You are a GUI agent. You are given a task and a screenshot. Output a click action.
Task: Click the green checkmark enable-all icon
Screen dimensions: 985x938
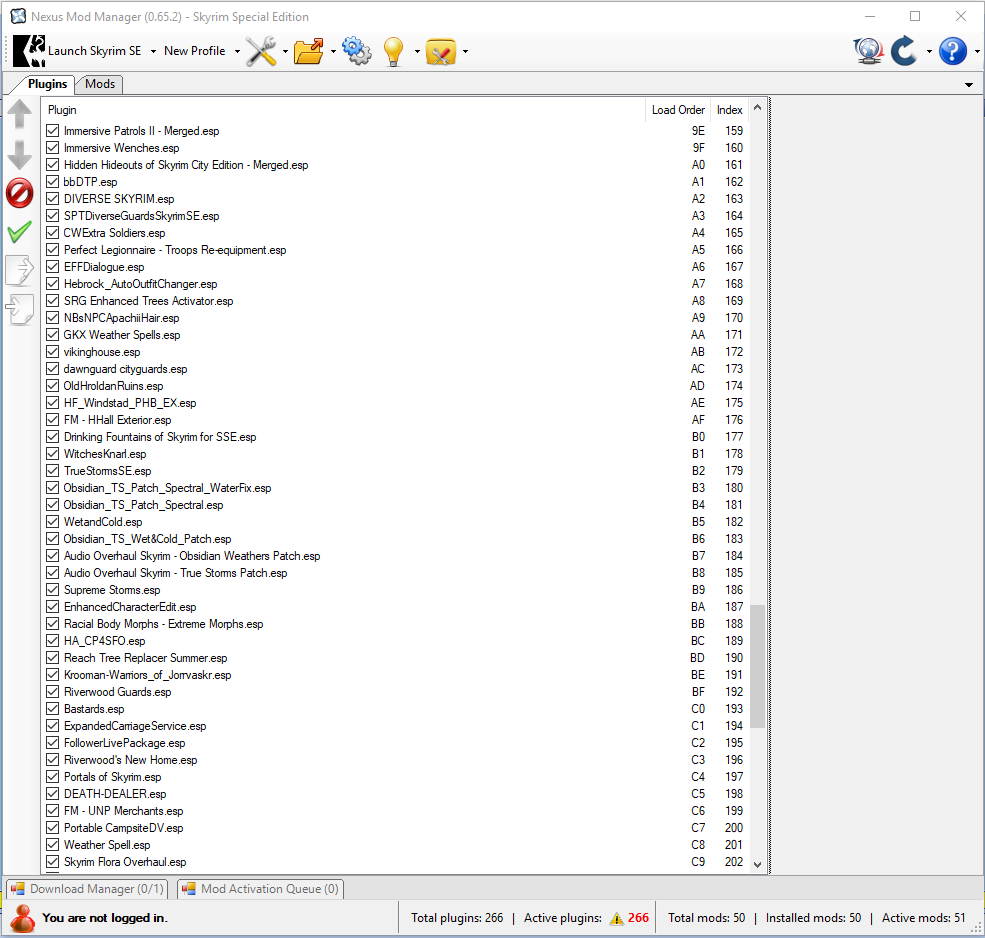[19, 232]
